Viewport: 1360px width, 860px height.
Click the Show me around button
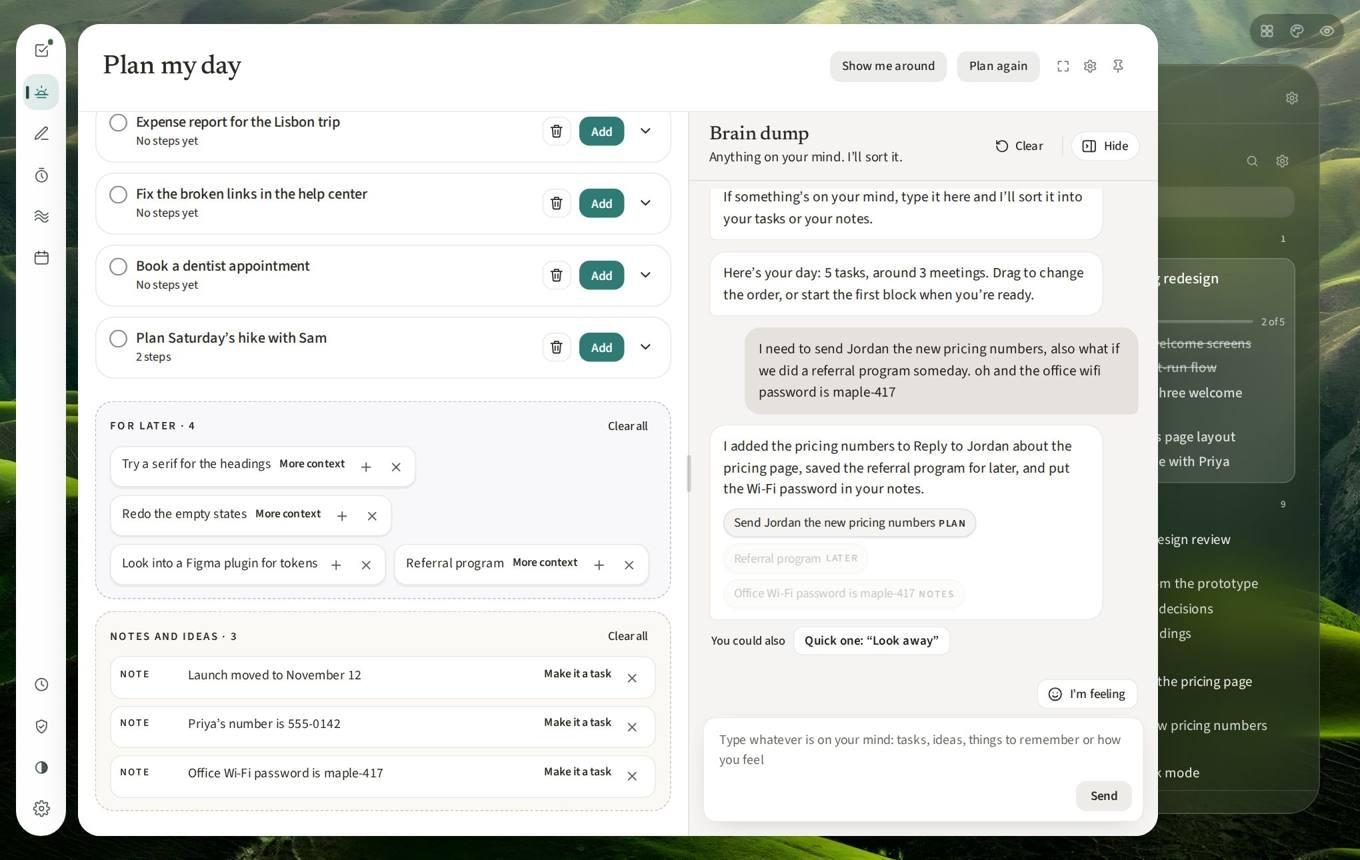[x=888, y=66]
